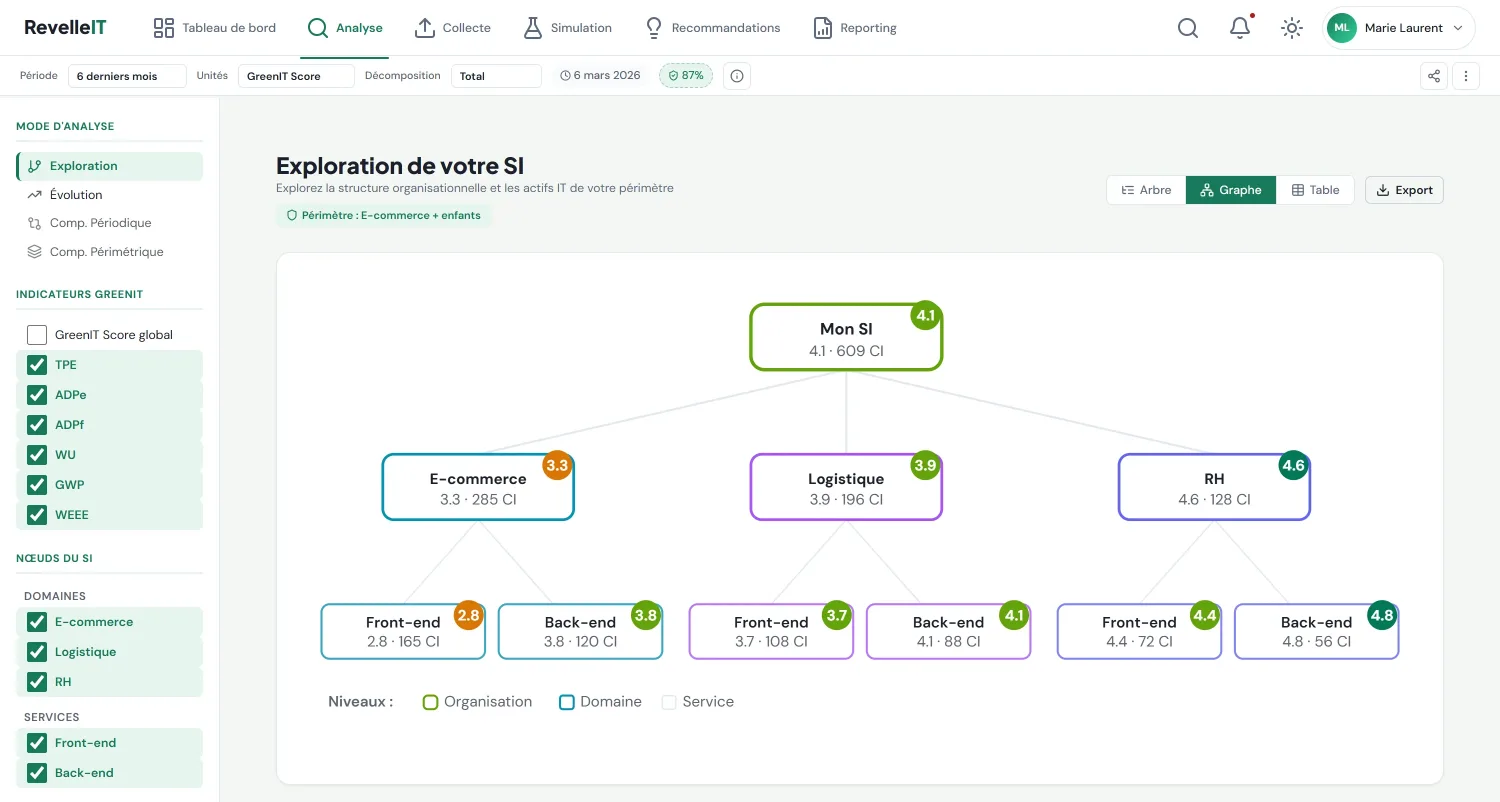Screen dimensions: 1500x802
Task: Toggle the Domaine level legend swatch
Action: pyautogui.click(x=567, y=702)
